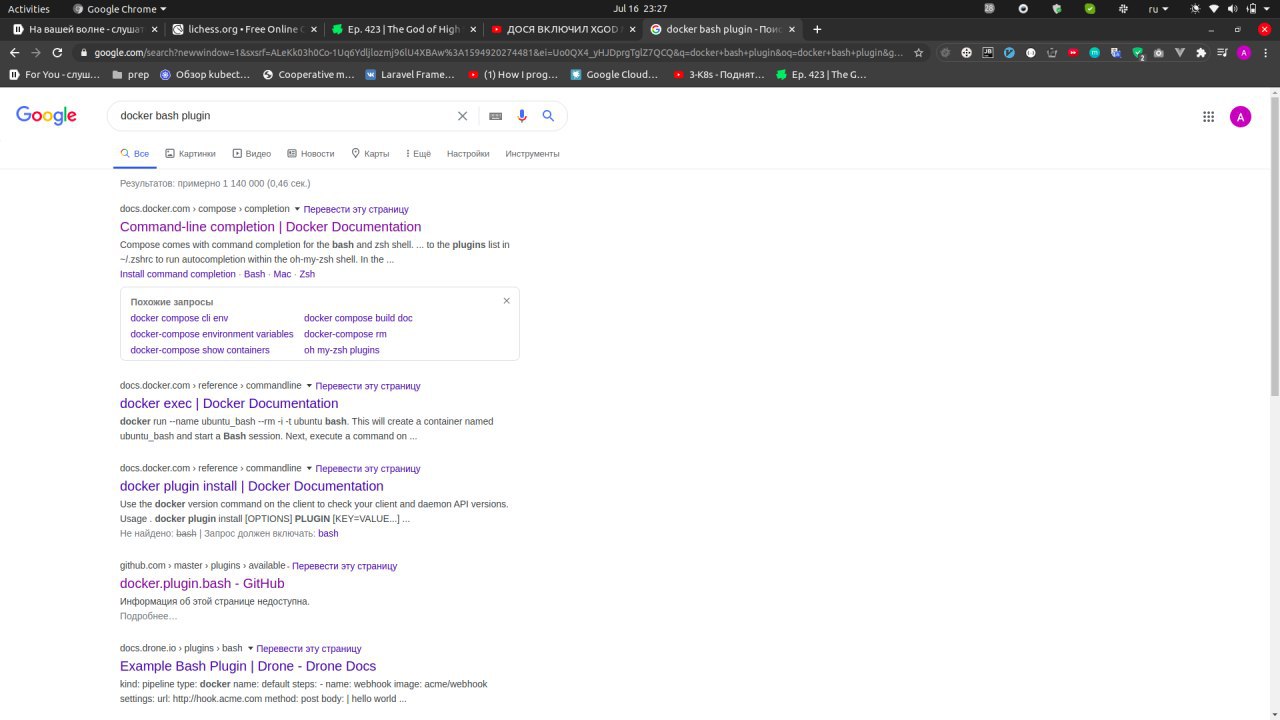Open the Настройки search settings

(468, 154)
